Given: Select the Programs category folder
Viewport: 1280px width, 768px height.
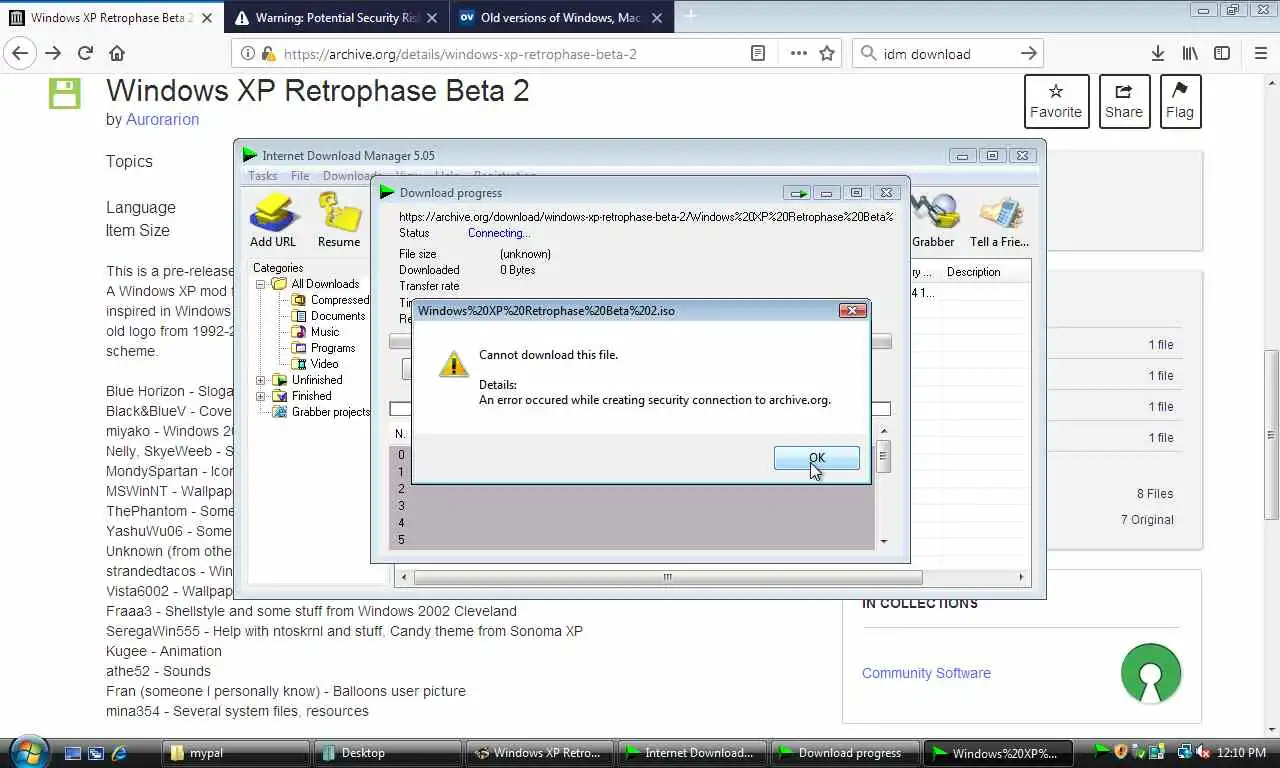Looking at the screenshot, I should [x=323, y=348].
